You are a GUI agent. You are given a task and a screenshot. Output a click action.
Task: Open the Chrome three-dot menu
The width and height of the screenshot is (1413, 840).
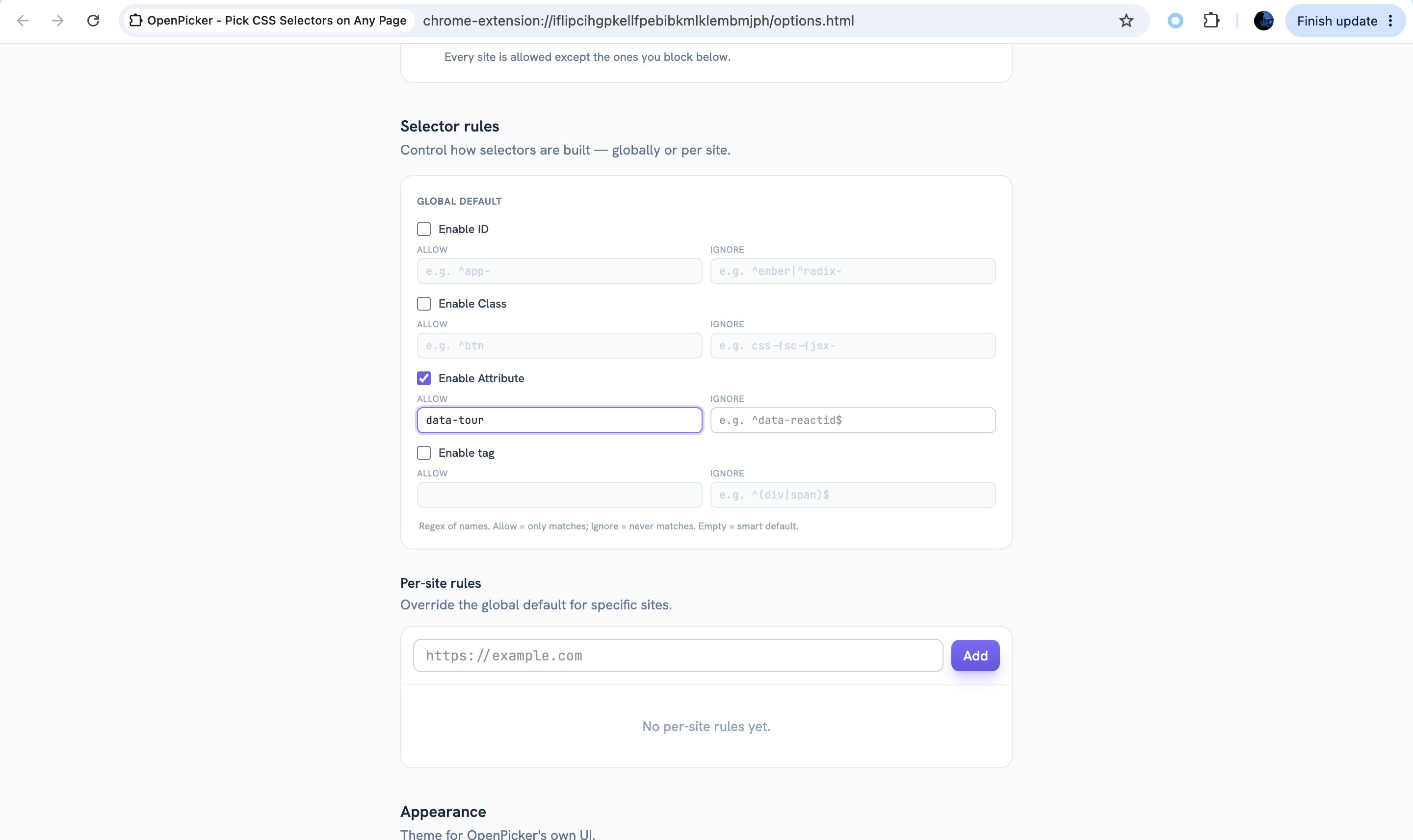coord(1390,21)
